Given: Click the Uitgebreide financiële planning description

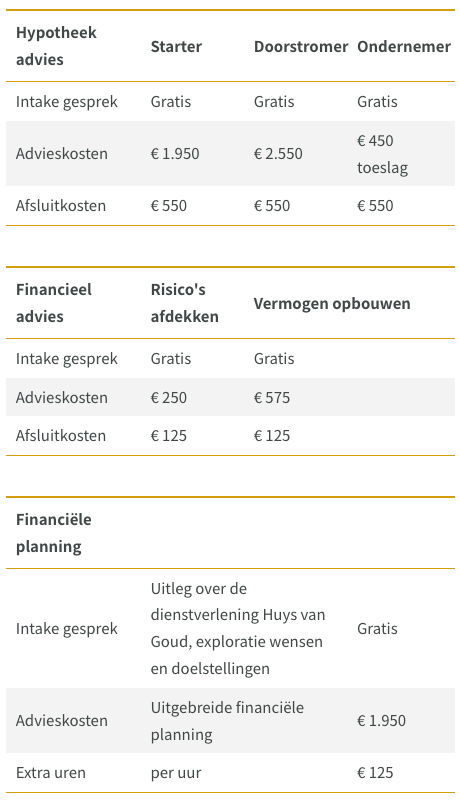Looking at the screenshot, I should pyautogui.click(x=227, y=721).
